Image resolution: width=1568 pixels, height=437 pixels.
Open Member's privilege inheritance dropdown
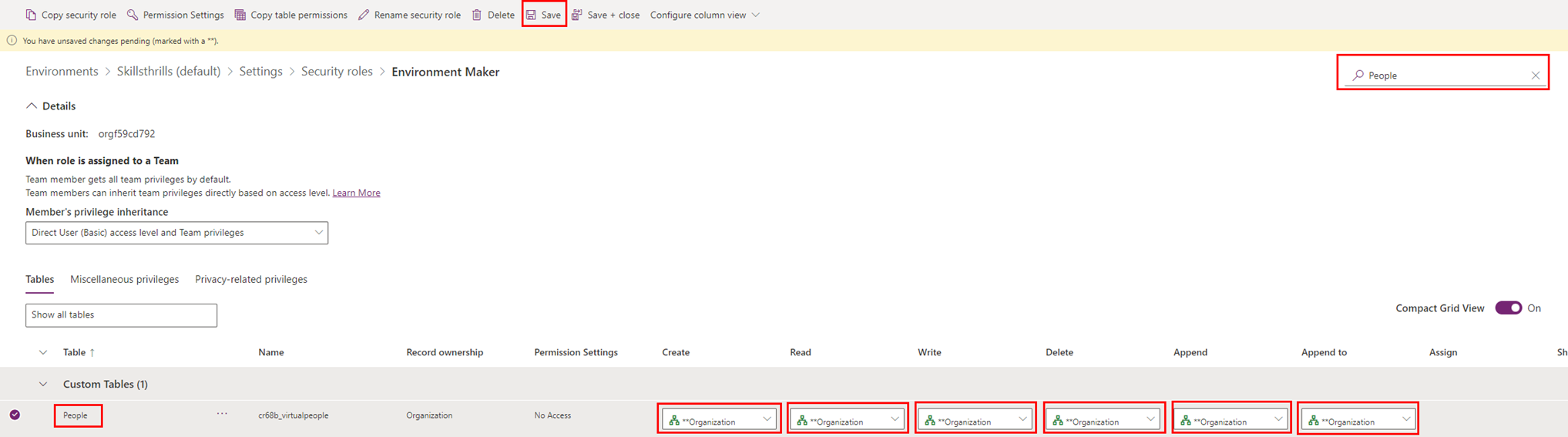(x=176, y=233)
